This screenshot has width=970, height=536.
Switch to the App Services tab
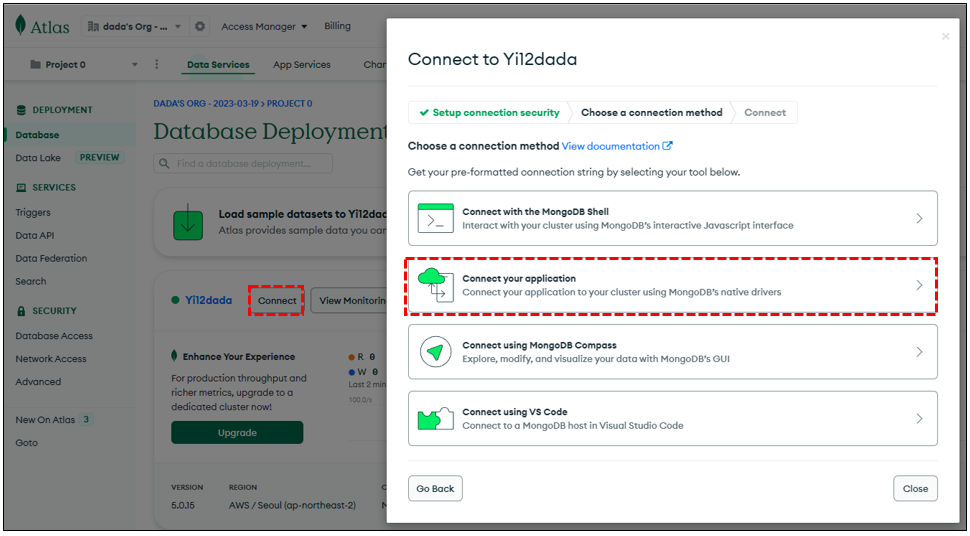[302, 64]
